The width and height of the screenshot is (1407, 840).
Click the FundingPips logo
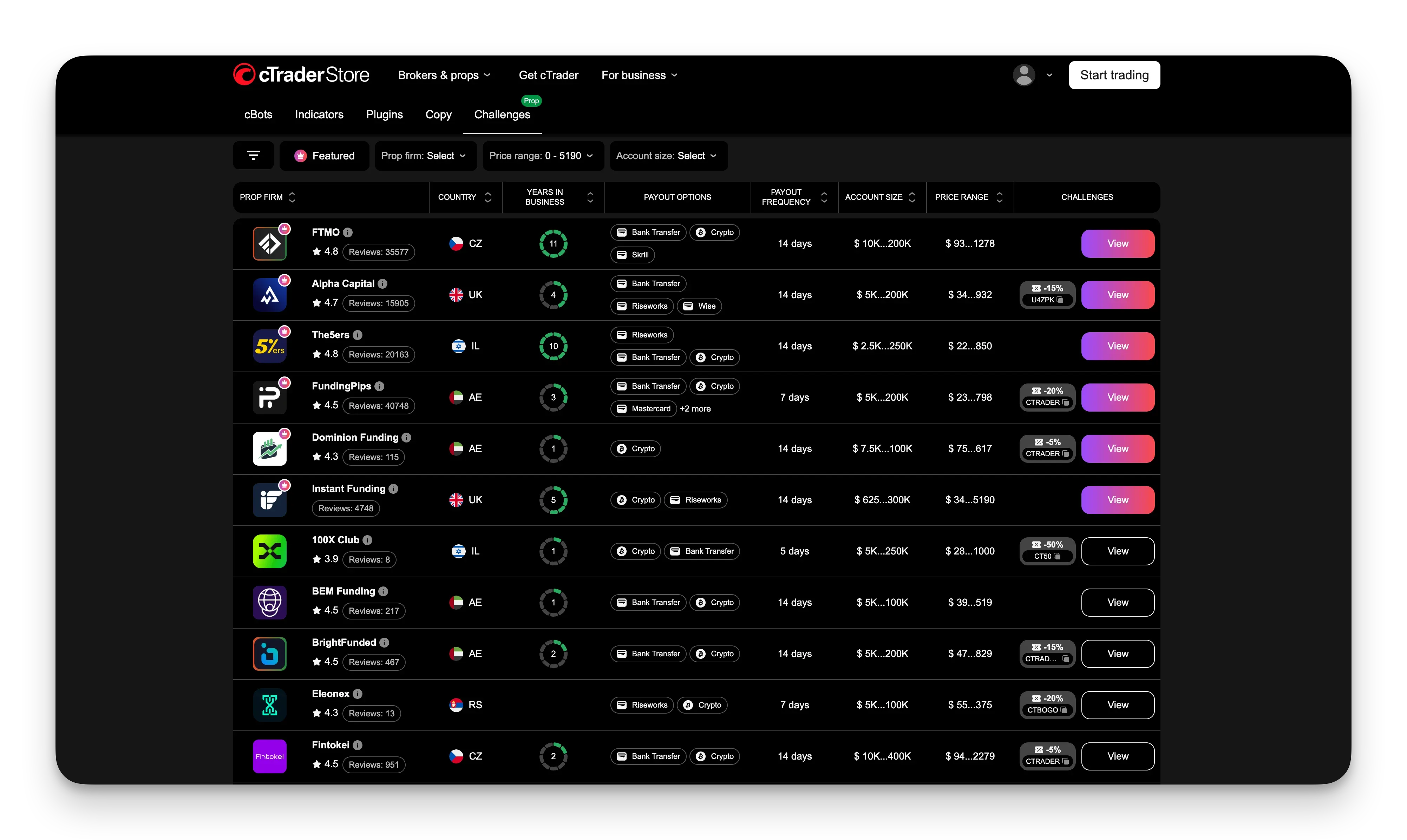(x=269, y=398)
